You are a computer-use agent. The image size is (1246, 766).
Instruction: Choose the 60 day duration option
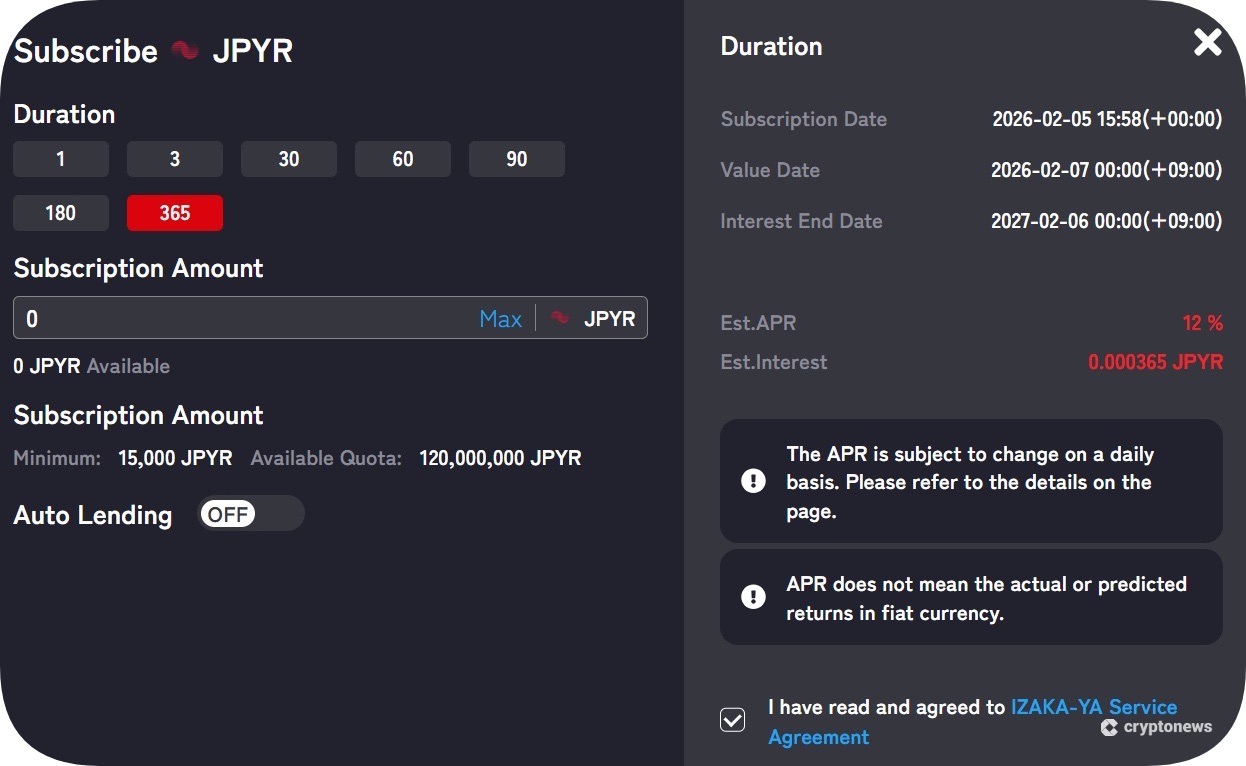pyautogui.click(x=403, y=159)
